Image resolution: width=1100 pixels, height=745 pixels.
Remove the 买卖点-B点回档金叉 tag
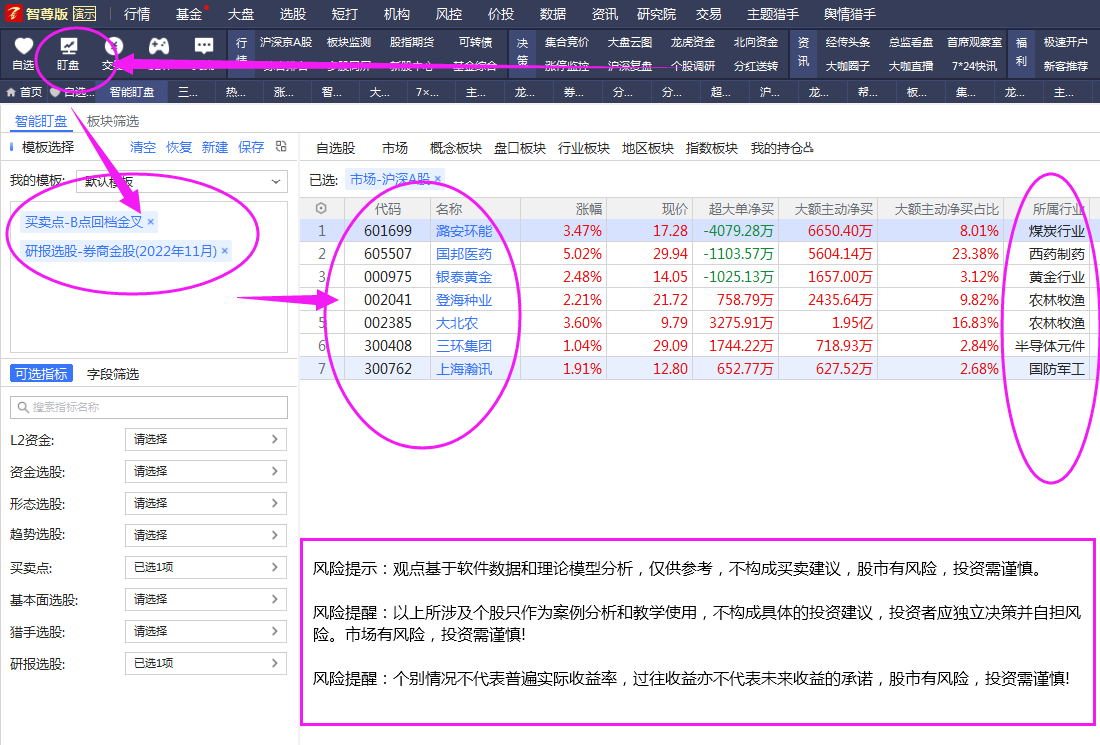pos(151,222)
